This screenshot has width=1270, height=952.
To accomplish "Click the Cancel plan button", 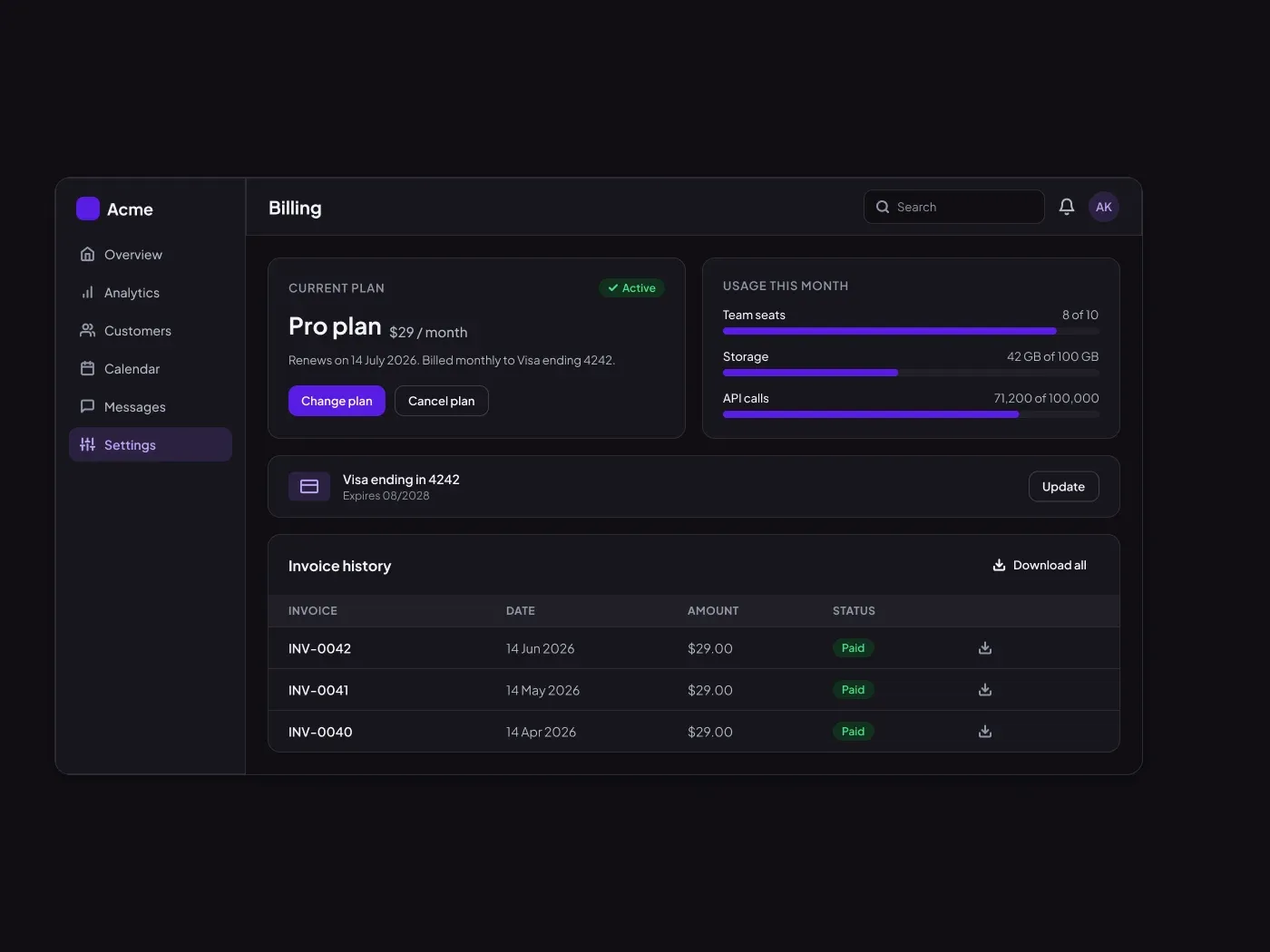I will coord(442,401).
